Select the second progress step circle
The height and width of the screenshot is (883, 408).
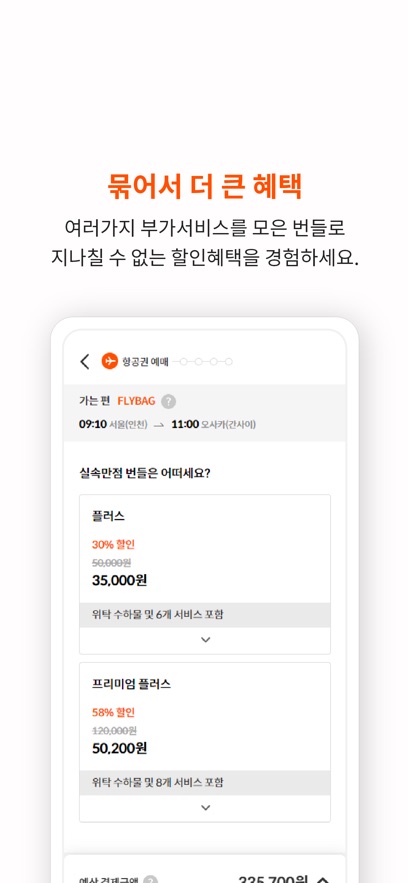pyautogui.click(x=198, y=361)
